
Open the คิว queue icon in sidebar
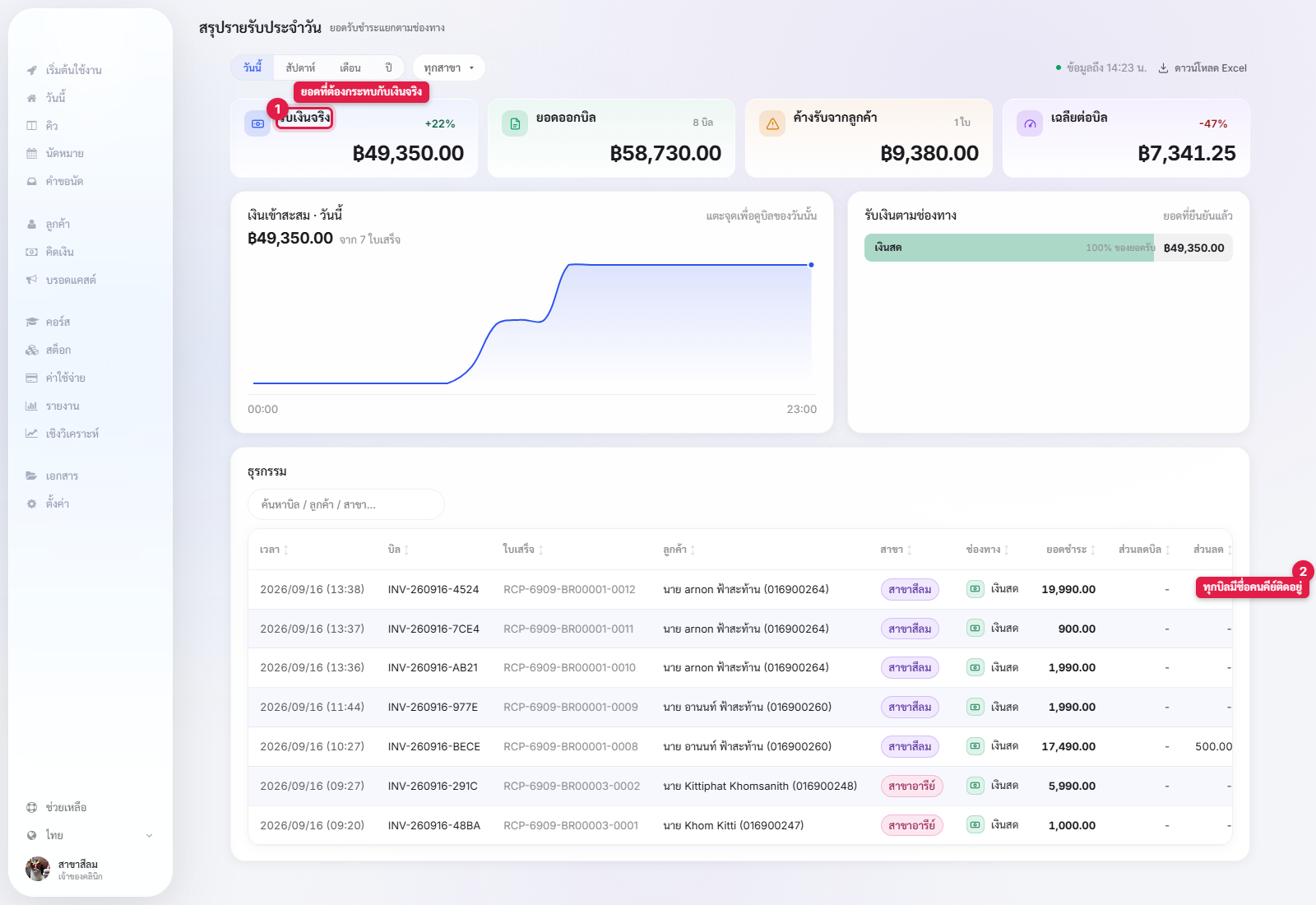coord(31,126)
